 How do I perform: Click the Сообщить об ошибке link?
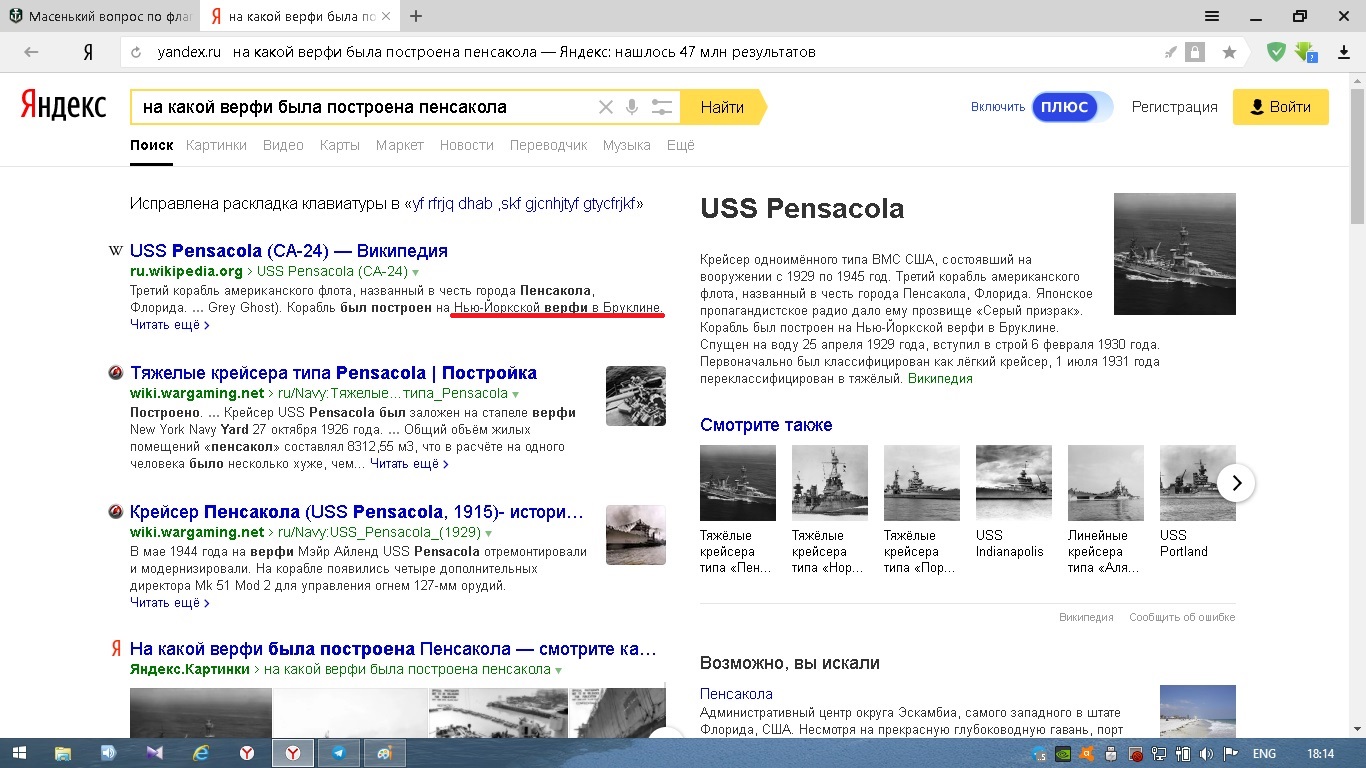[1182, 617]
